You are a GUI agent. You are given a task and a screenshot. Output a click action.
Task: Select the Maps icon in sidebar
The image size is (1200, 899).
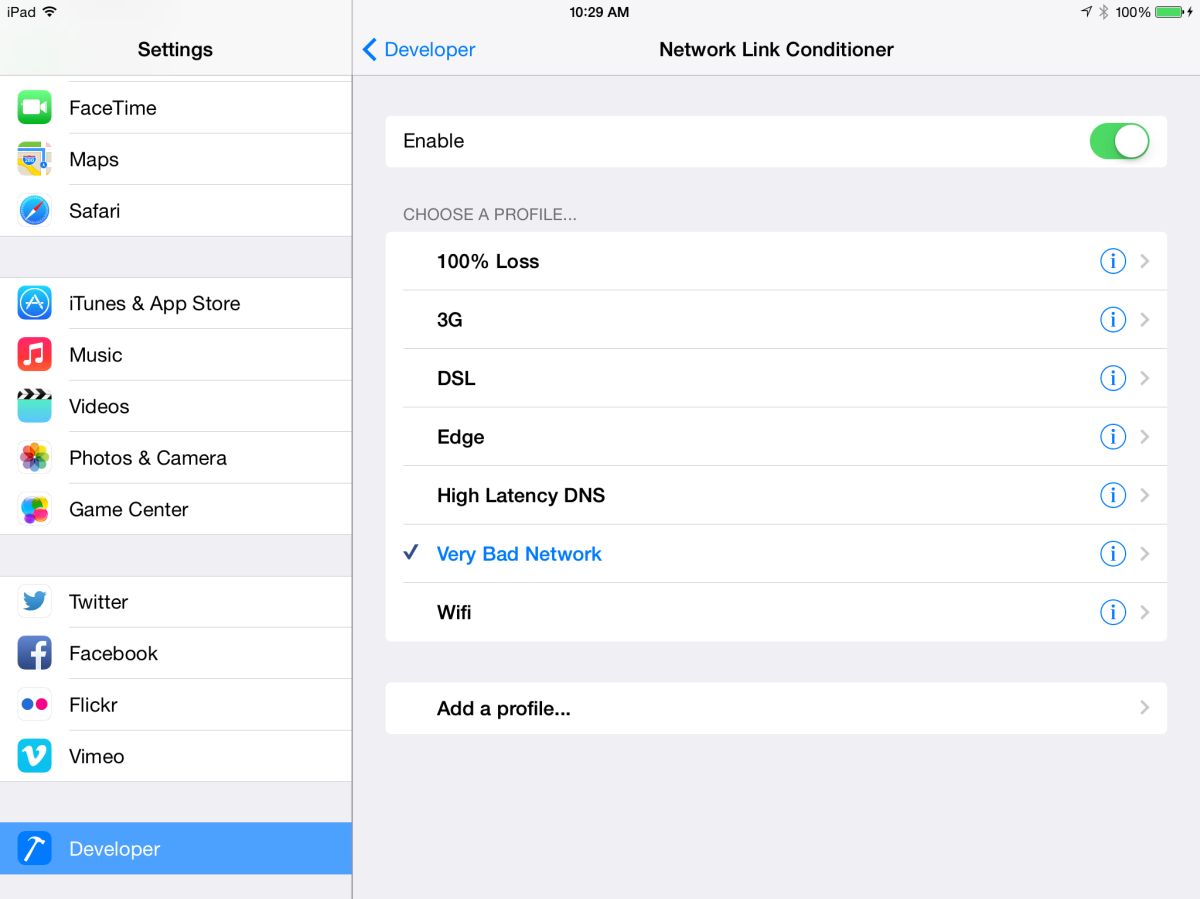pyautogui.click(x=34, y=159)
